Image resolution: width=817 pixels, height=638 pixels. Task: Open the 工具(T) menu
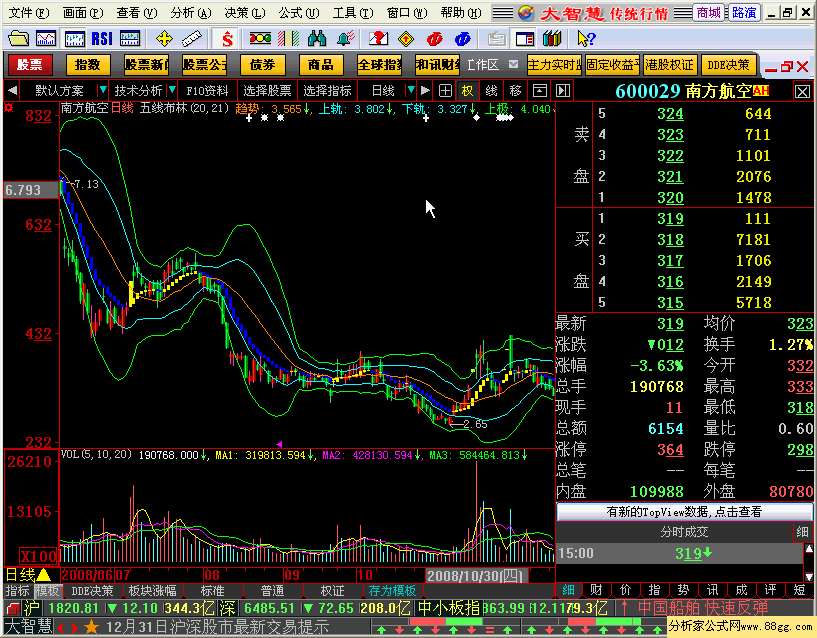[x=353, y=13]
